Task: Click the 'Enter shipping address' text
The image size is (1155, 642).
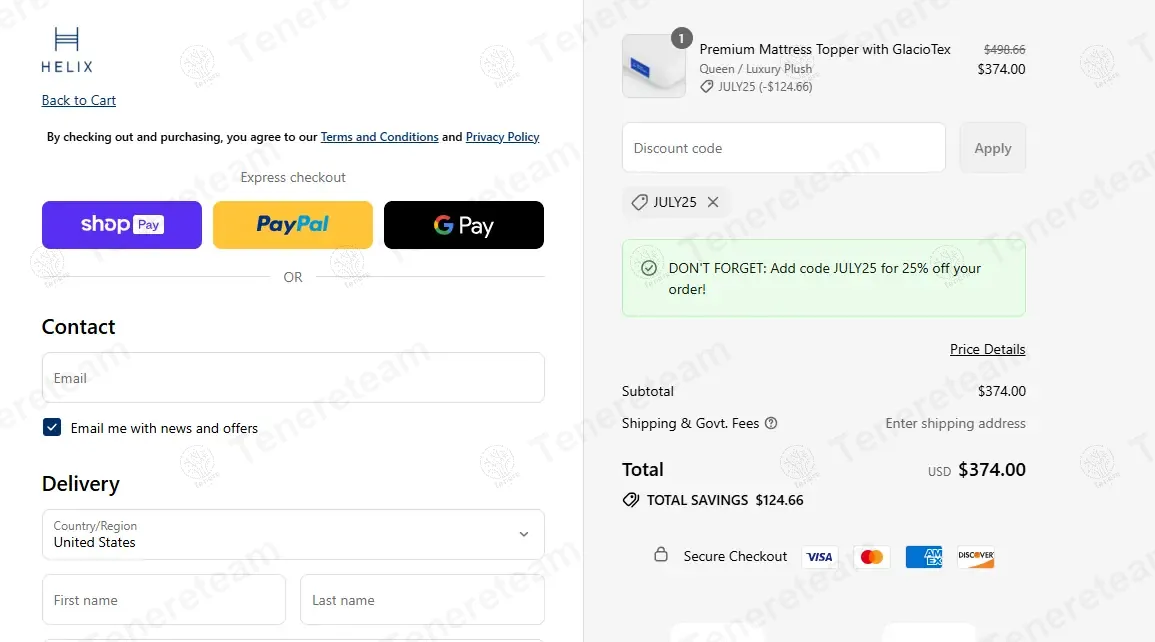Action: click(955, 423)
